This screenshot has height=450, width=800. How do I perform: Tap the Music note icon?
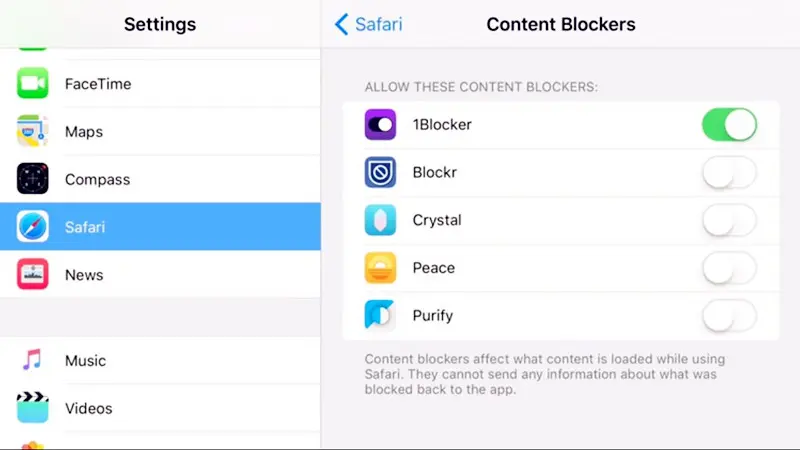click(x=33, y=360)
